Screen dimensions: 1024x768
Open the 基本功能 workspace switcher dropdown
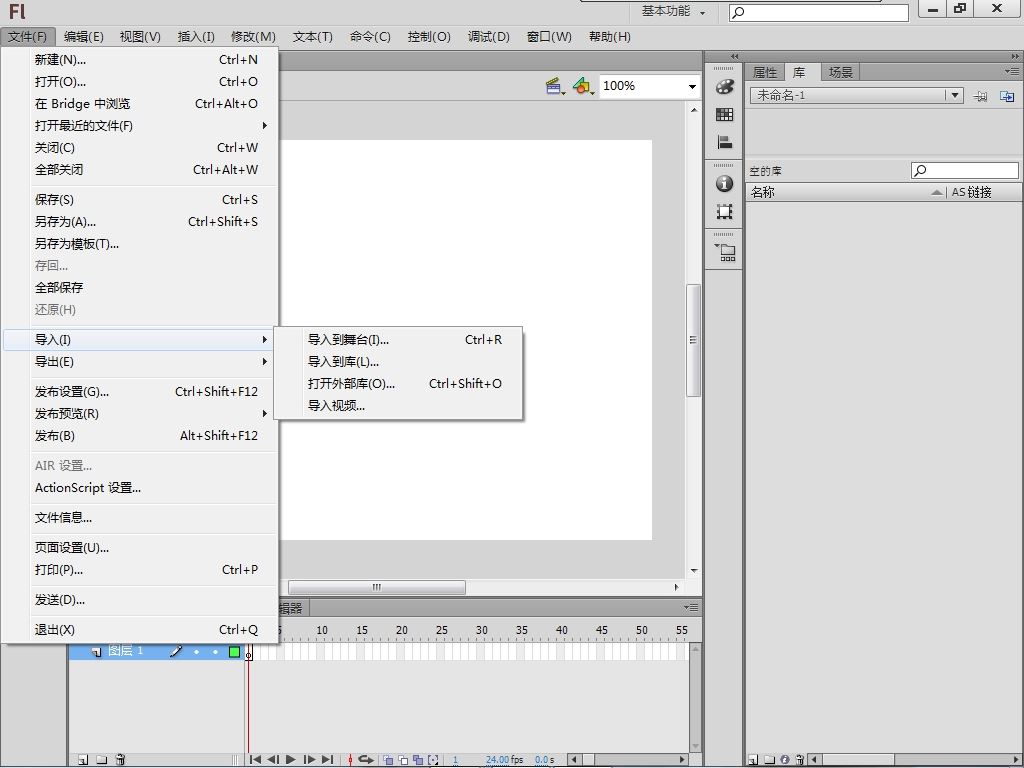(x=673, y=12)
